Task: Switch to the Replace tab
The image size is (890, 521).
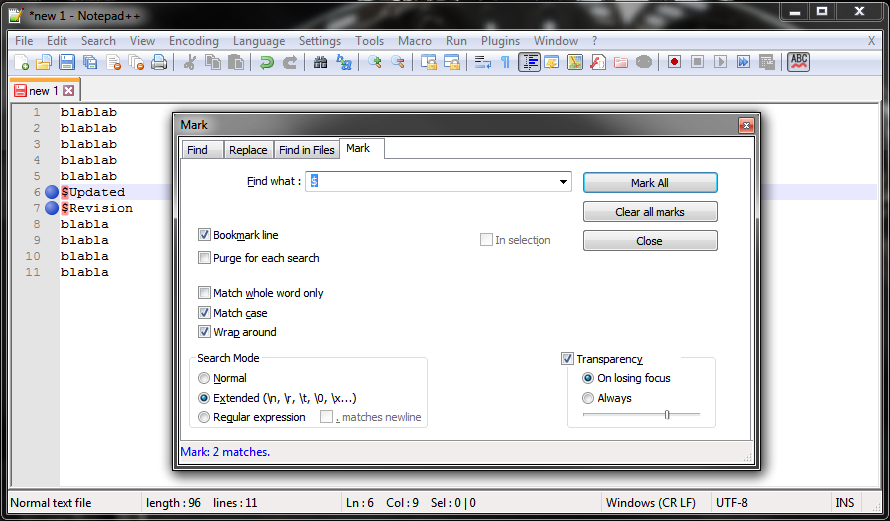Action: coord(248,150)
